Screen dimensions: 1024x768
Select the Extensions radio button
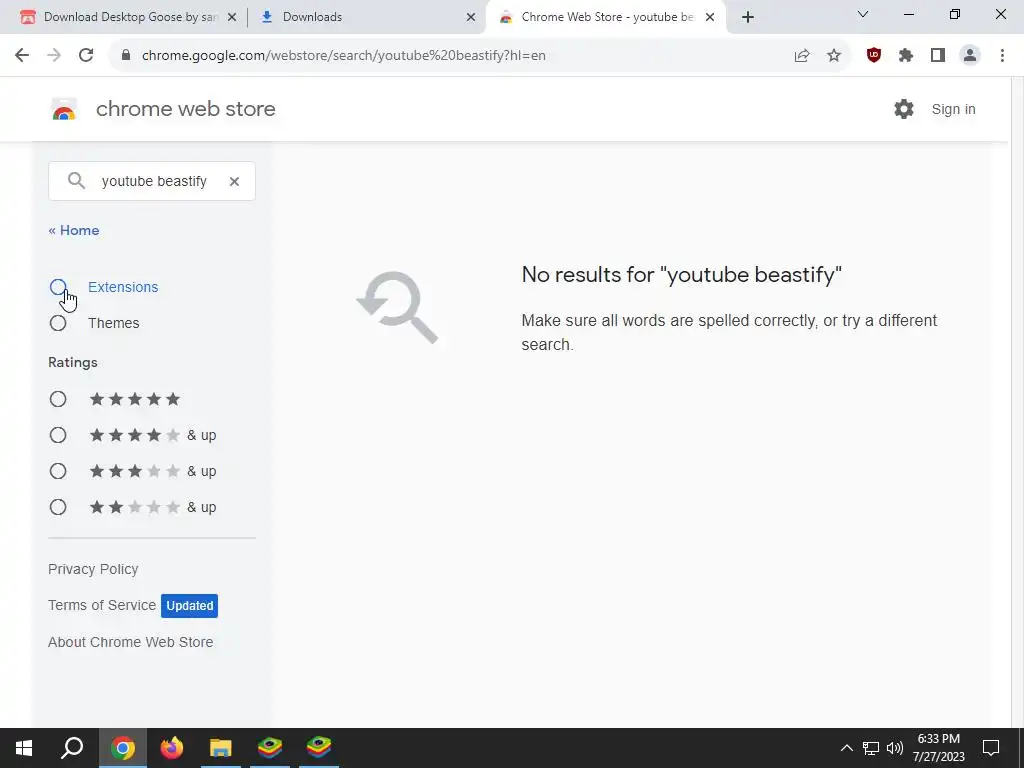(x=58, y=287)
